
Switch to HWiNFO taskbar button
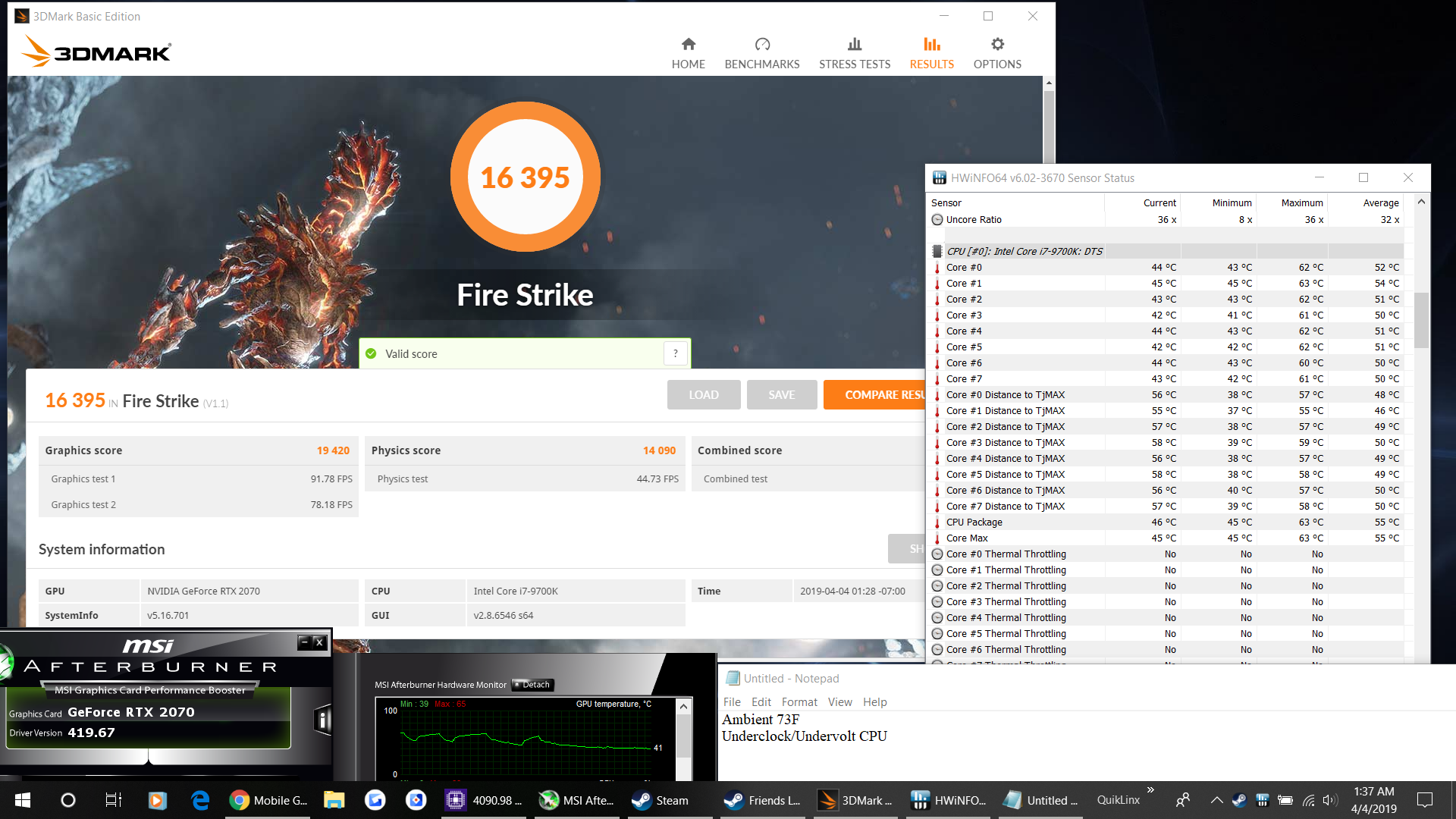[x=948, y=800]
